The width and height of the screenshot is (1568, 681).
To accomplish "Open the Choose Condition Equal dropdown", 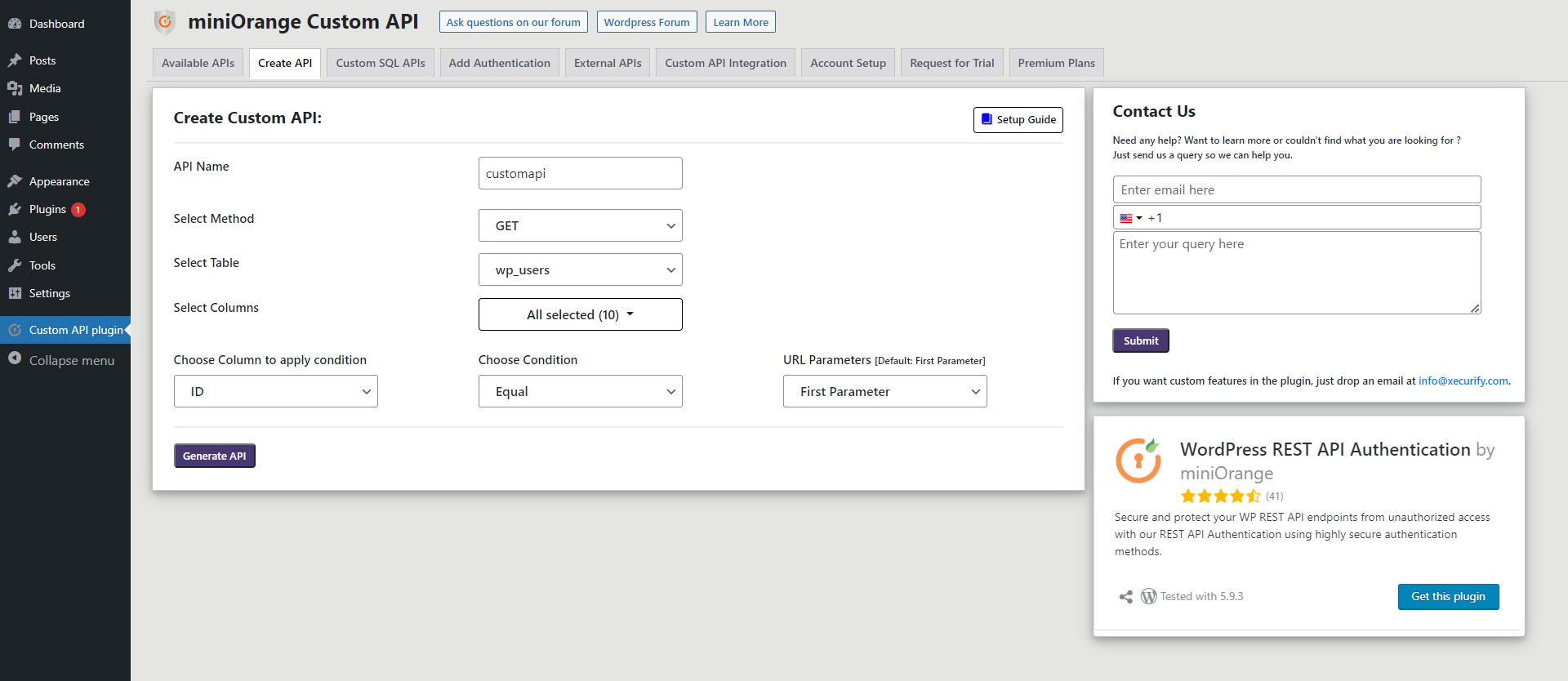I will 581,391.
